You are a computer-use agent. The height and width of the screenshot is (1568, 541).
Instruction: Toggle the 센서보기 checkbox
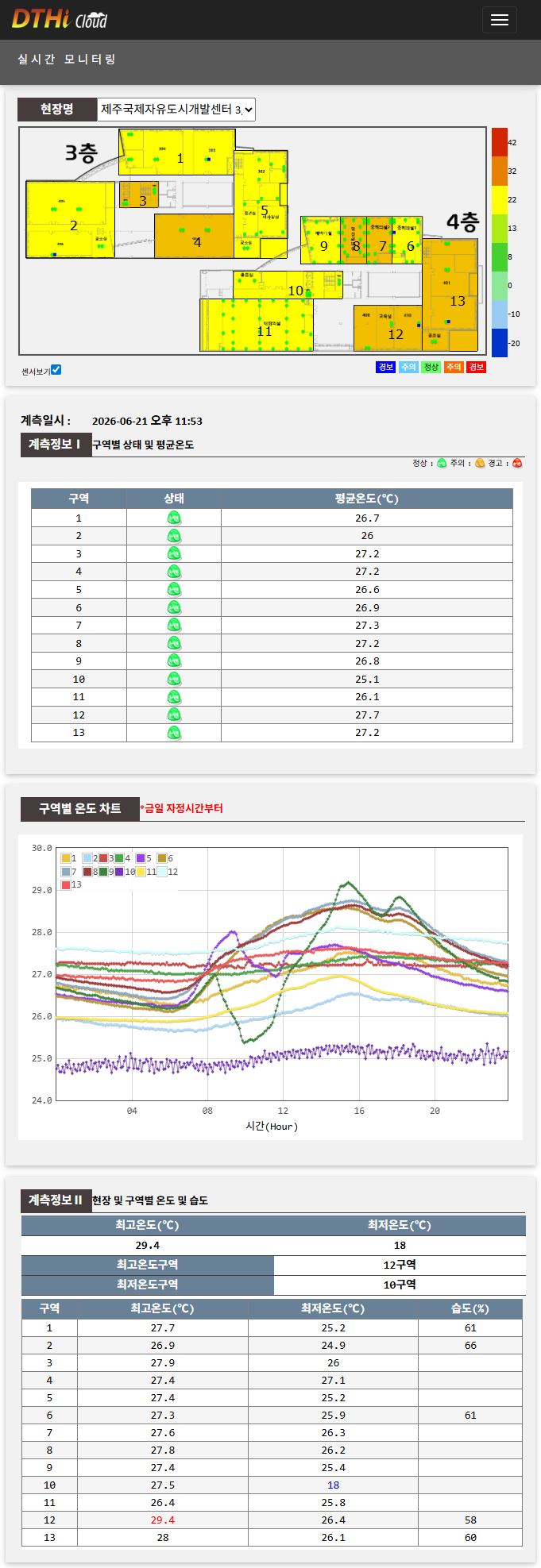(x=56, y=369)
